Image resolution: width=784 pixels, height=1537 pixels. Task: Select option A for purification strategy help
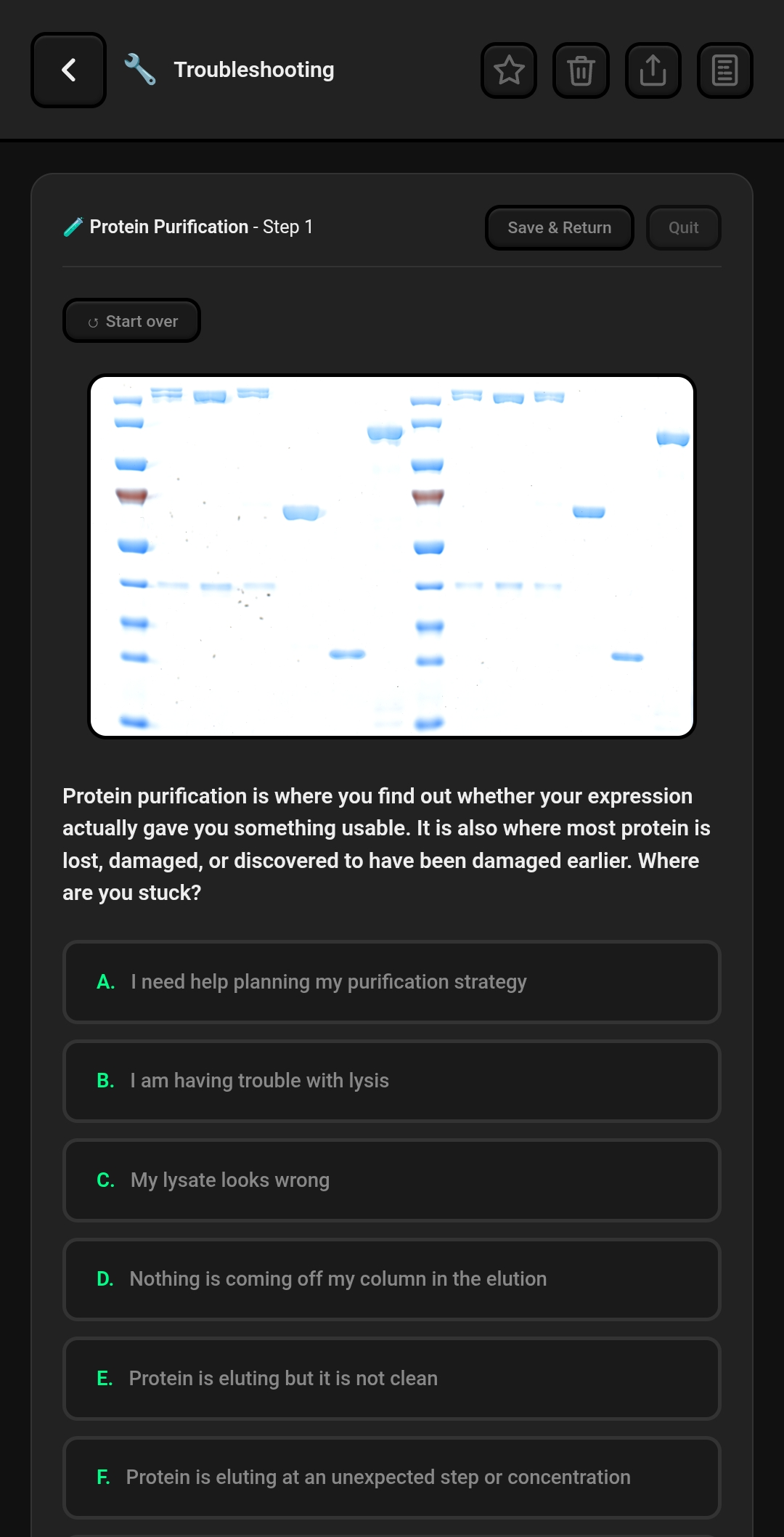[392, 982]
